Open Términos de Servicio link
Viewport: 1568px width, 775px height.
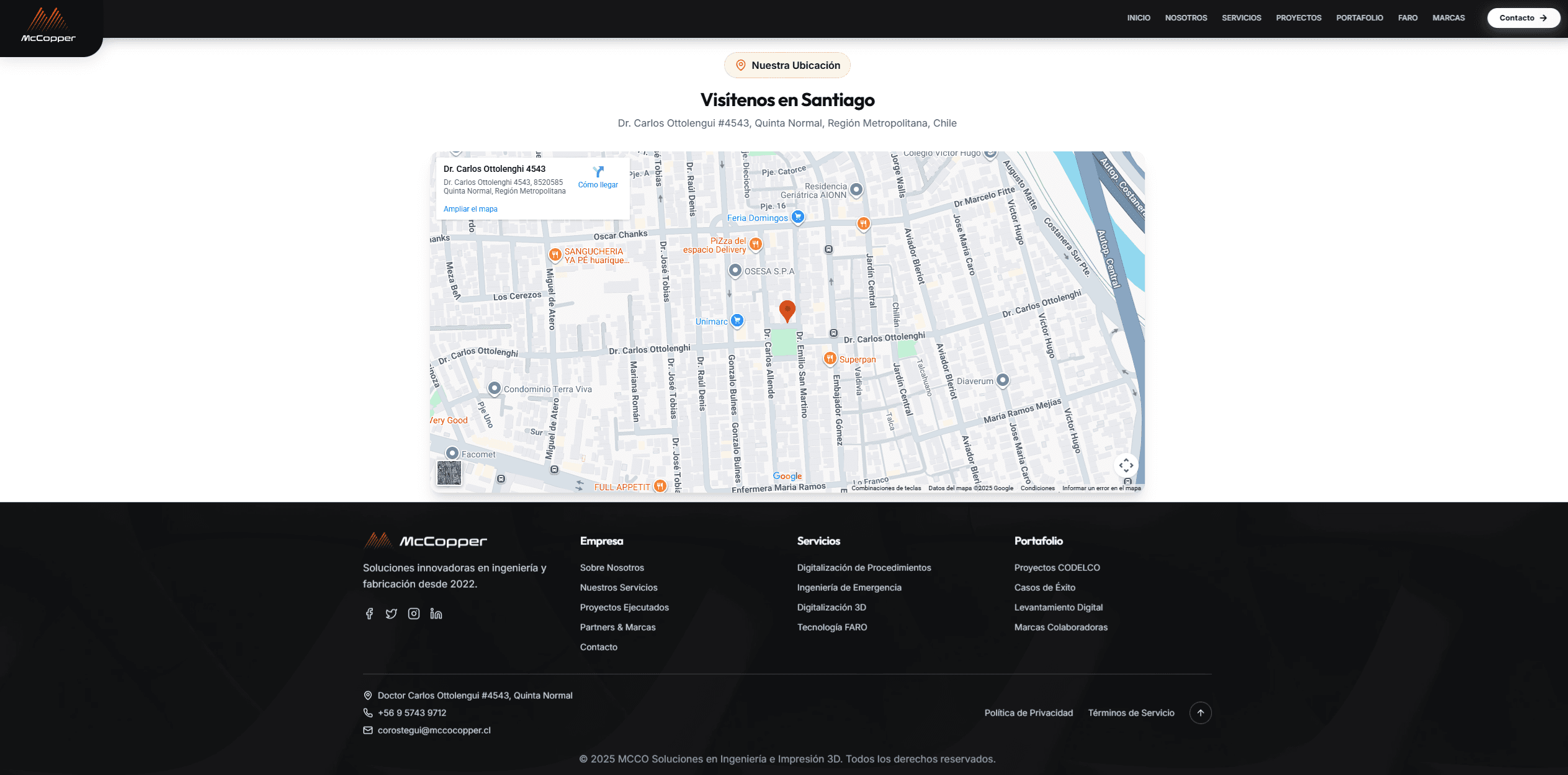click(1131, 713)
